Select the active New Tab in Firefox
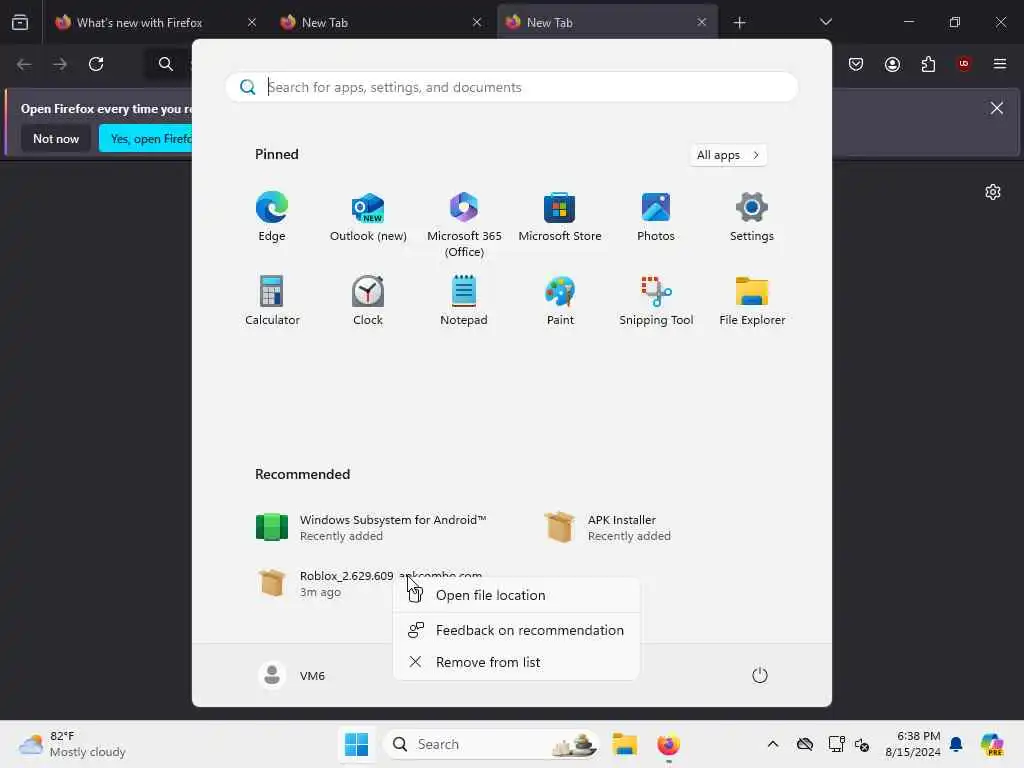The image size is (1024, 768). tap(607, 22)
